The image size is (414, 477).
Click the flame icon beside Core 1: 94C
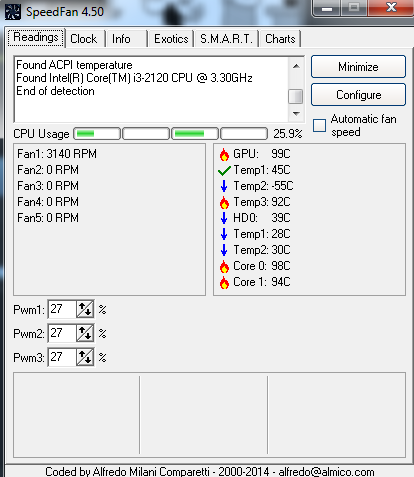click(224, 282)
